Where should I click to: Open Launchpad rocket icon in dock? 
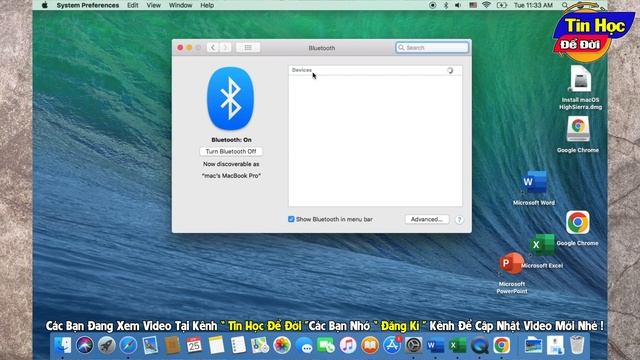point(107,345)
